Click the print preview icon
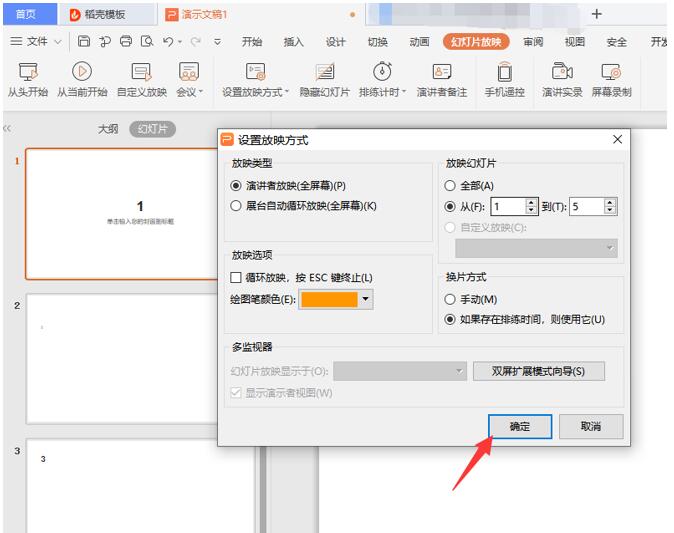The image size is (674, 533). [147, 41]
